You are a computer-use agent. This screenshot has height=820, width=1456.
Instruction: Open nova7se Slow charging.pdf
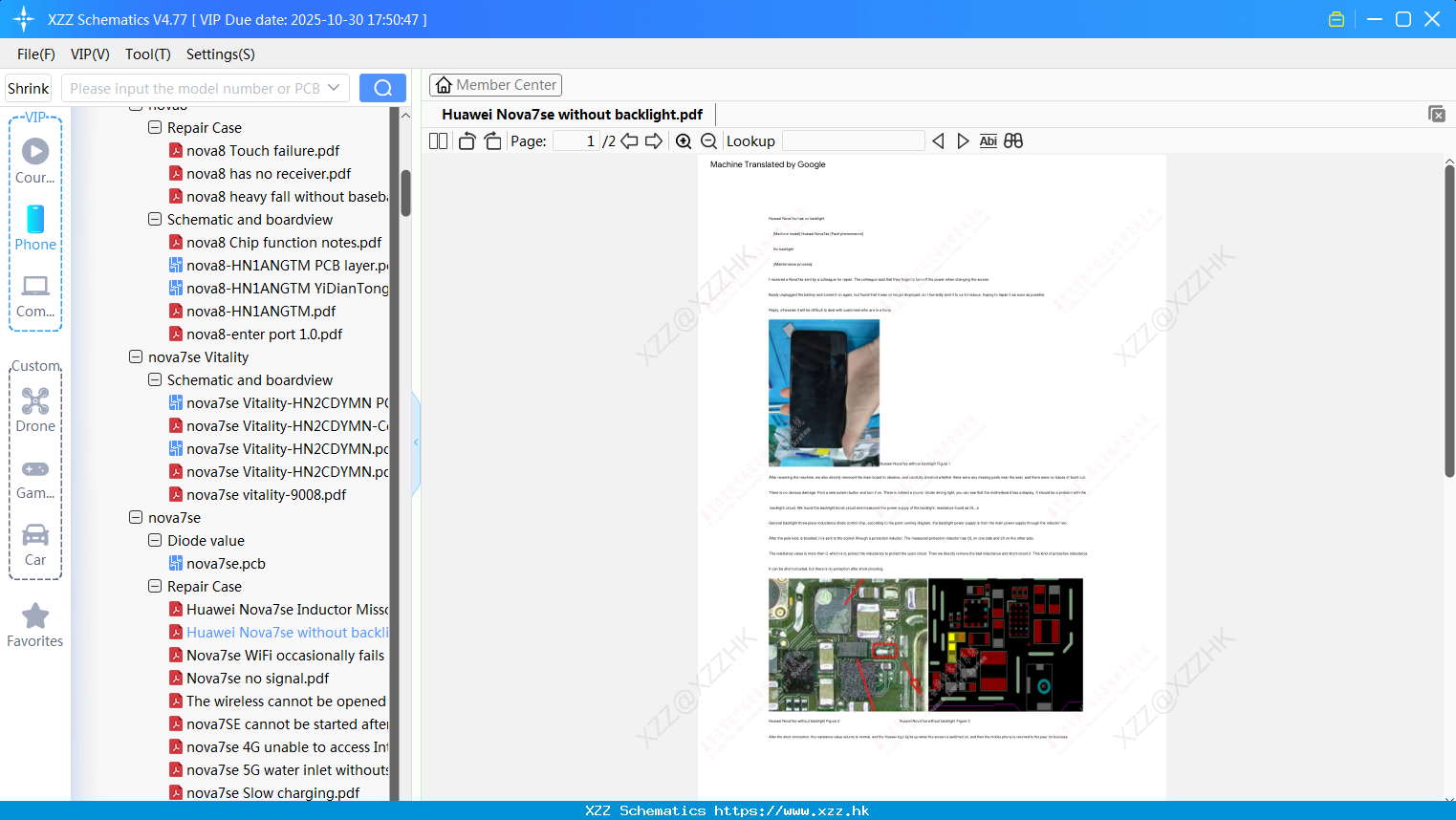click(x=265, y=793)
